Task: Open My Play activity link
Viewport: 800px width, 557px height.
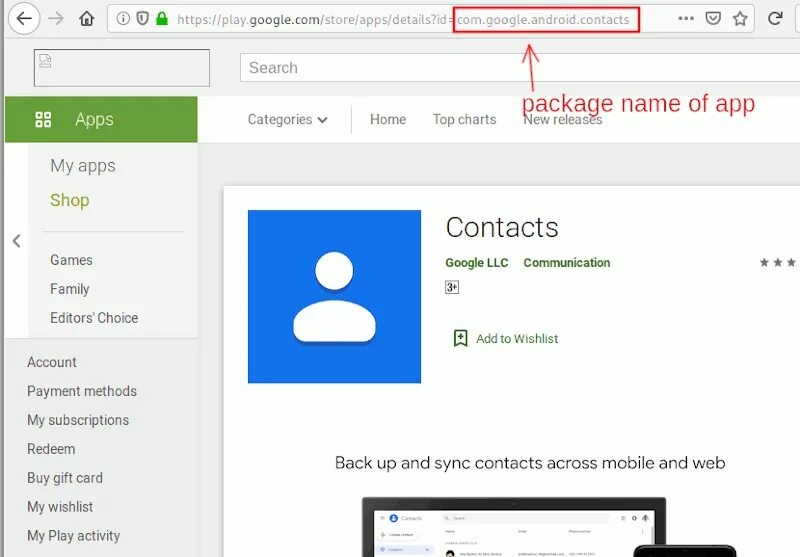Action: pos(73,536)
